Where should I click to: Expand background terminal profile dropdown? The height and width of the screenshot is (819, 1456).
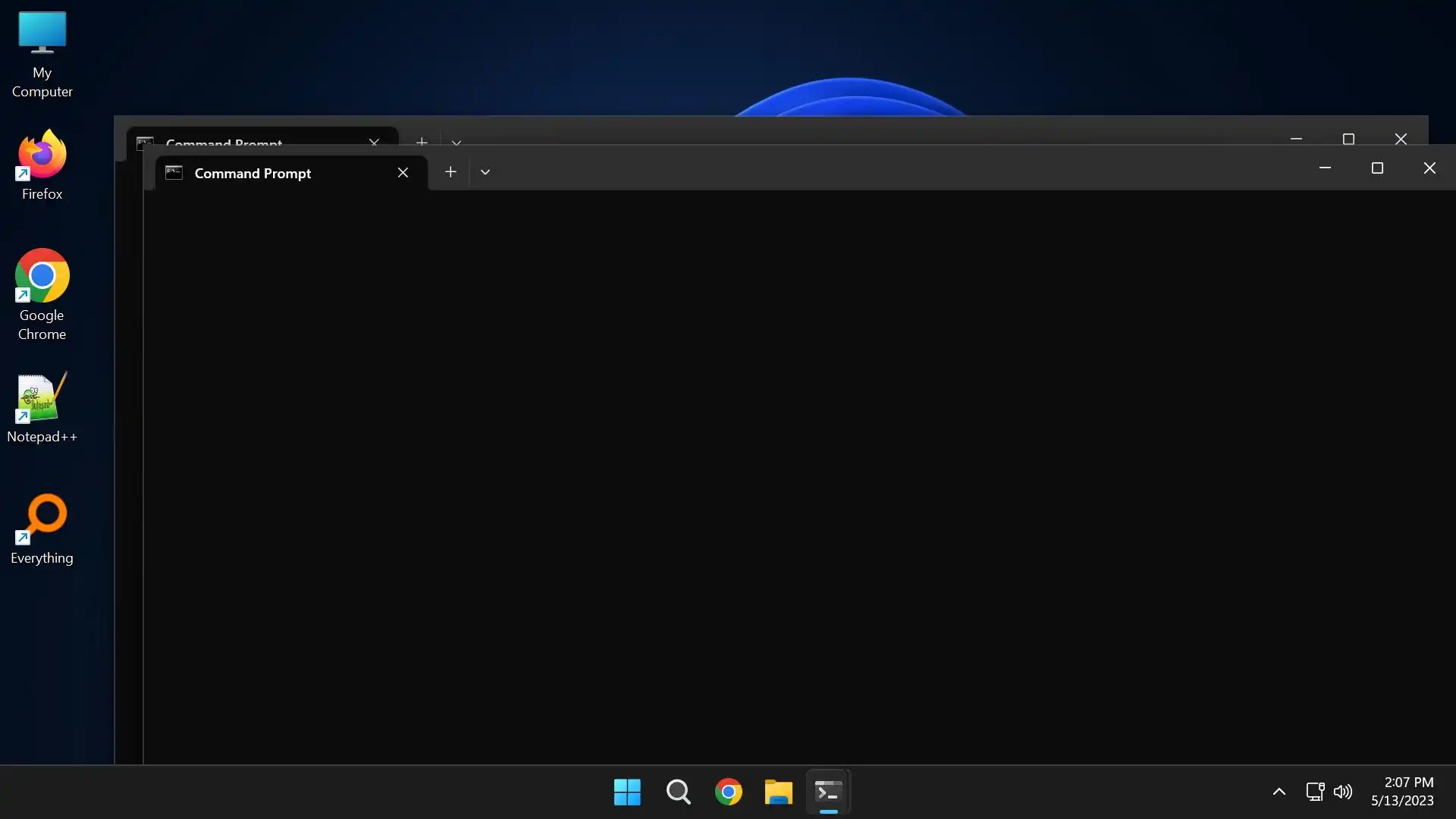click(x=456, y=140)
